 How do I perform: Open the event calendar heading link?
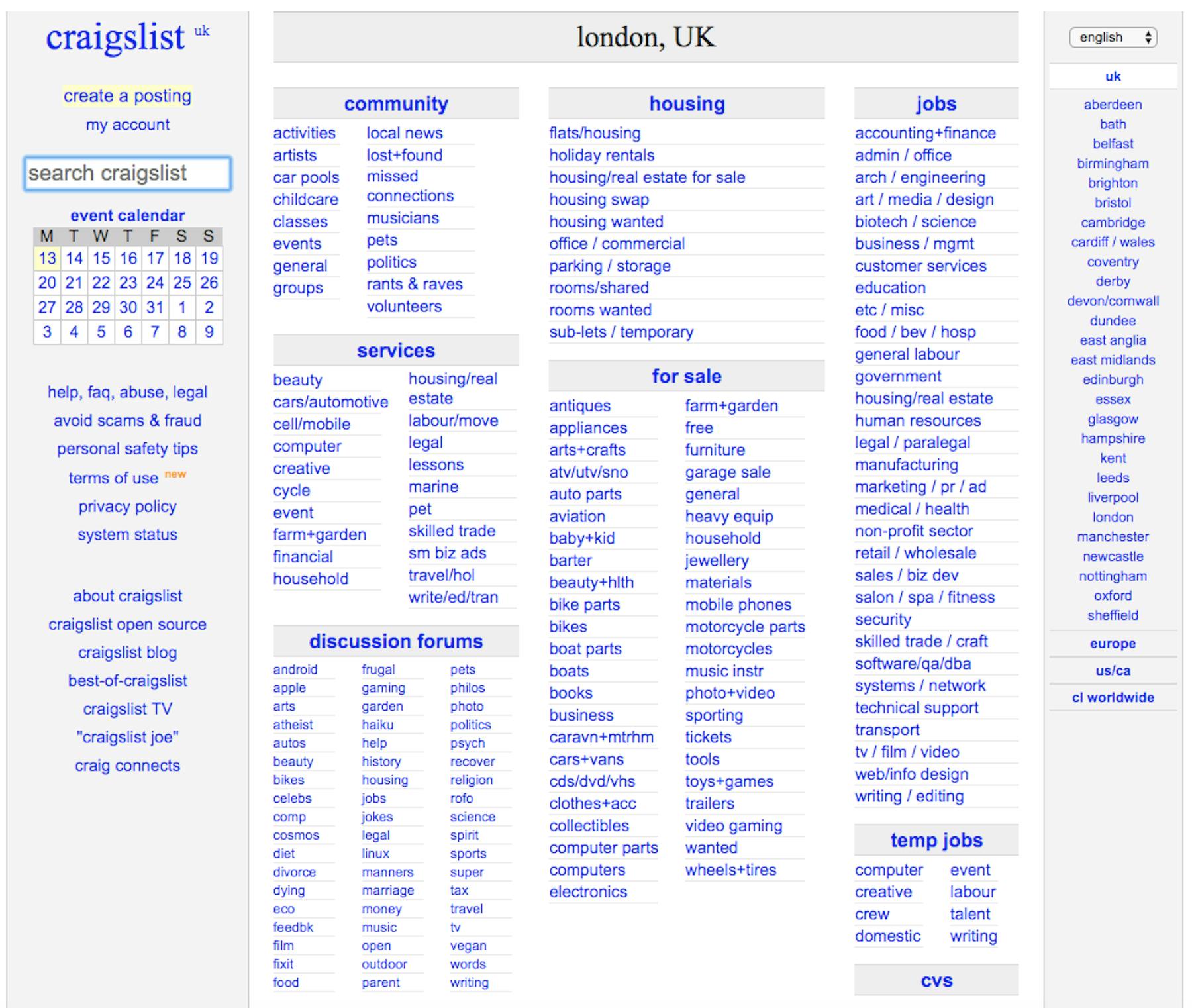coord(128,216)
